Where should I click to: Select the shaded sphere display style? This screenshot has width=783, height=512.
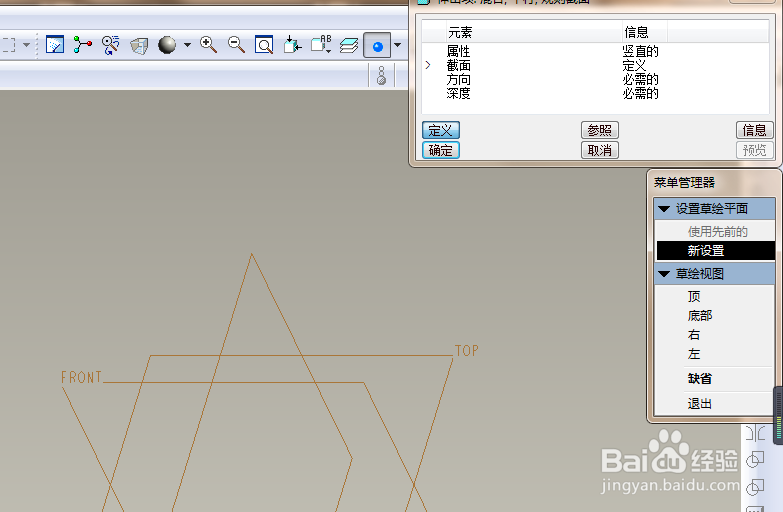[167, 45]
